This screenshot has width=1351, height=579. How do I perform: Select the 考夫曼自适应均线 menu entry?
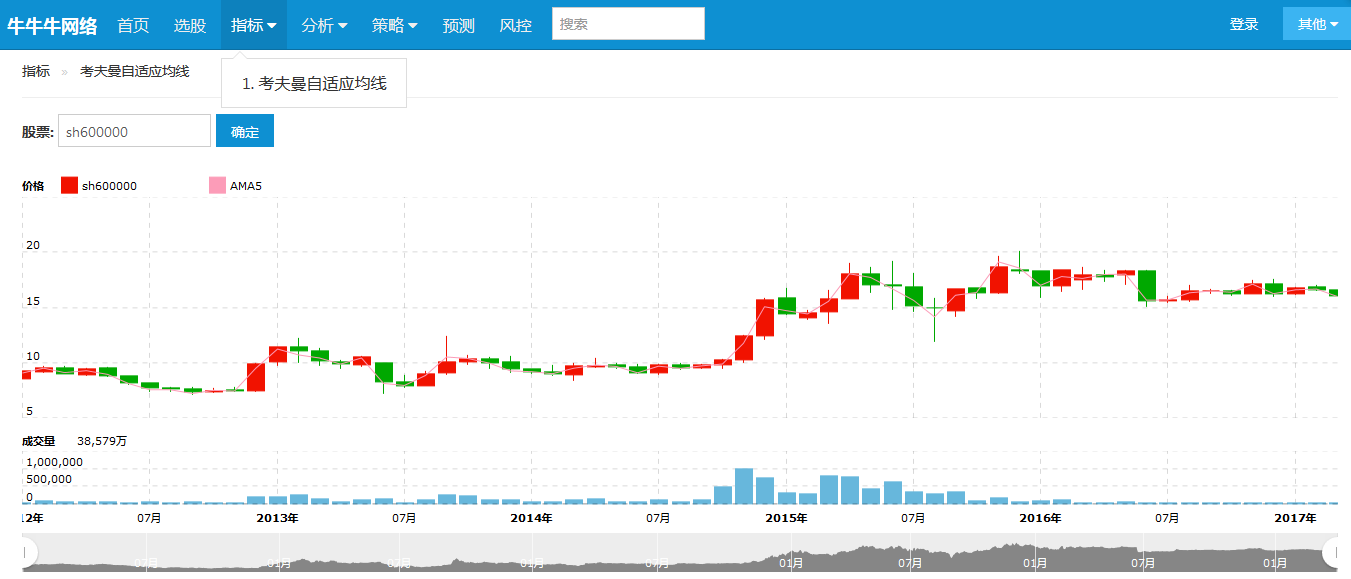click(313, 83)
